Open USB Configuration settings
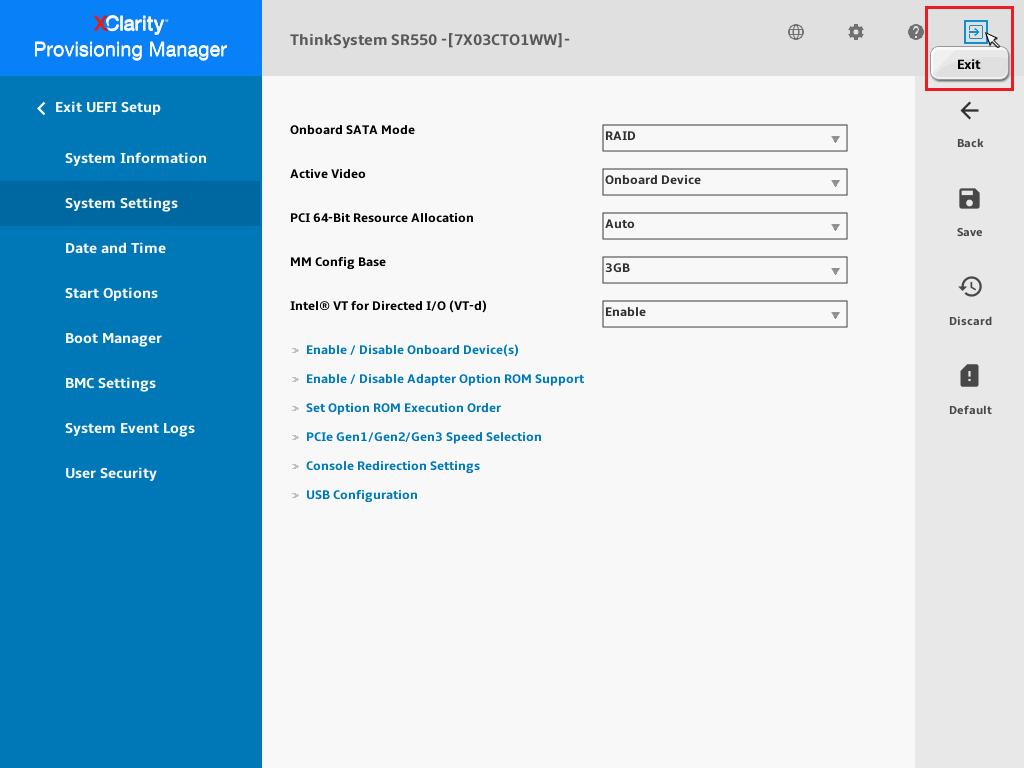Image resolution: width=1024 pixels, height=768 pixels. point(362,495)
